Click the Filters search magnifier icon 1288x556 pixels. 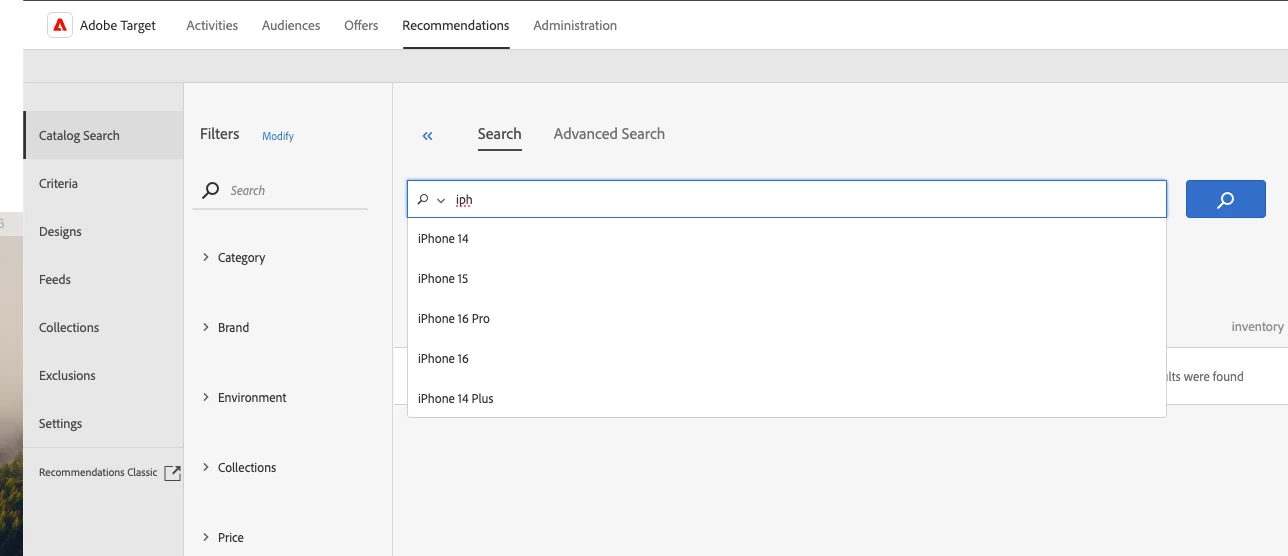pyautogui.click(x=210, y=190)
